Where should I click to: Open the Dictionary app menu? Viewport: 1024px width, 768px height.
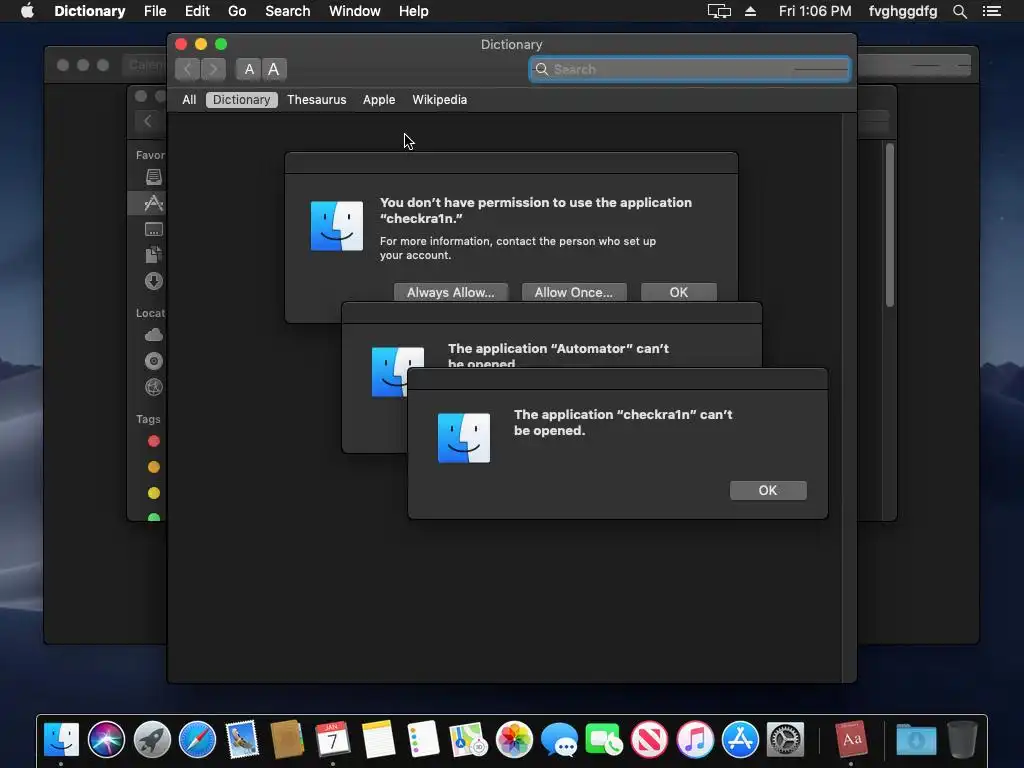point(89,11)
